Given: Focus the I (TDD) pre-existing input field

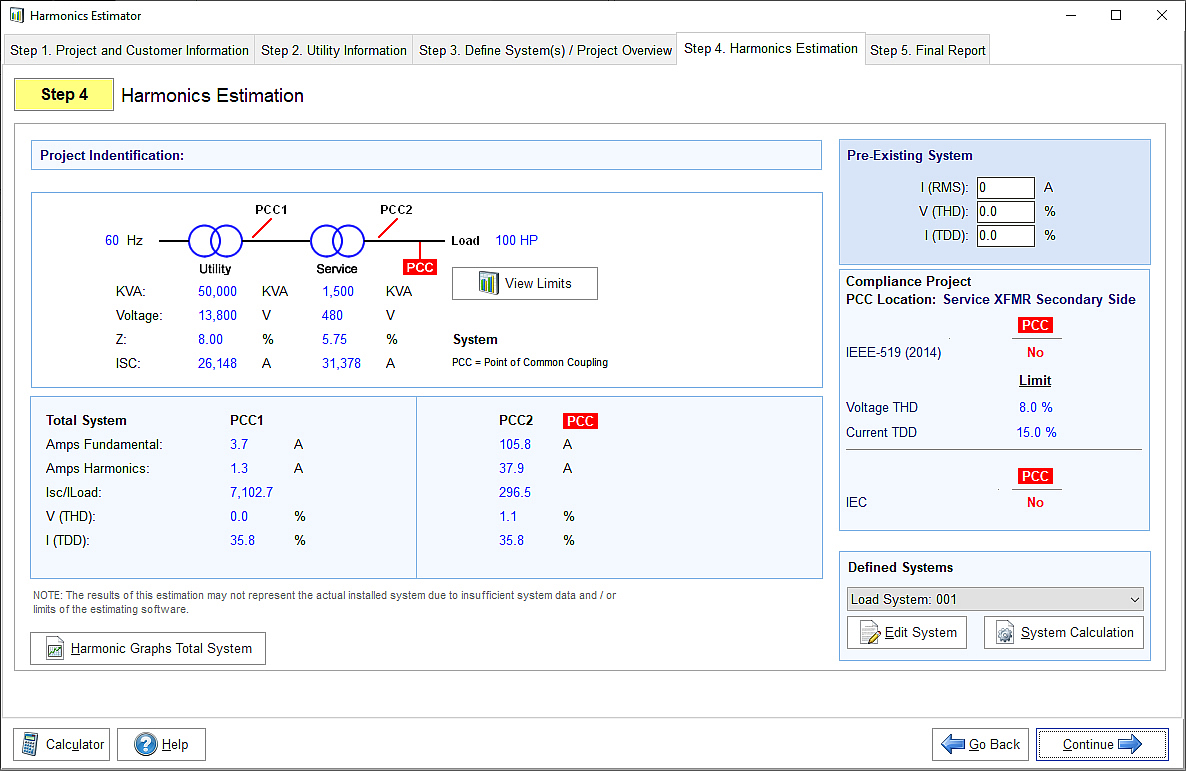Looking at the screenshot, I should [1005, 236].
